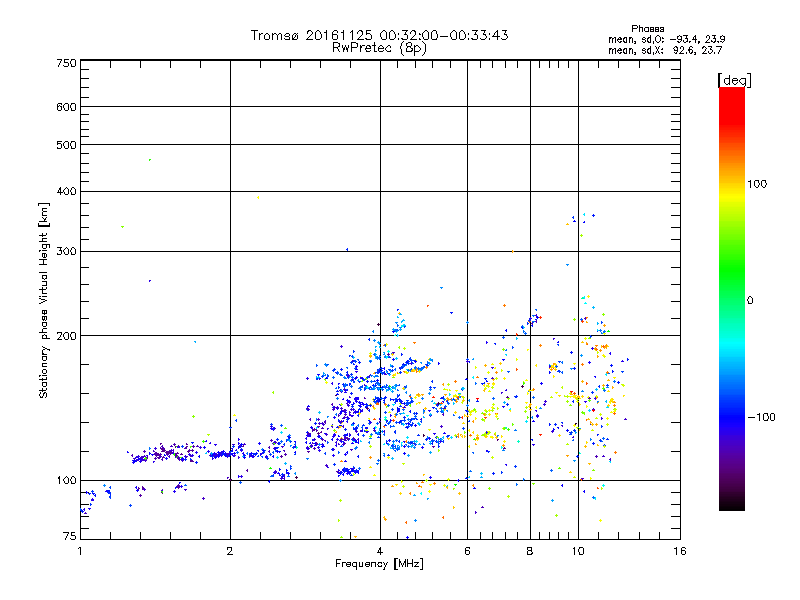The height and width of the screenshot is (600, 800).
Task: Click the 'Frequency [MHz]' axis label
Action: [379, 564]
